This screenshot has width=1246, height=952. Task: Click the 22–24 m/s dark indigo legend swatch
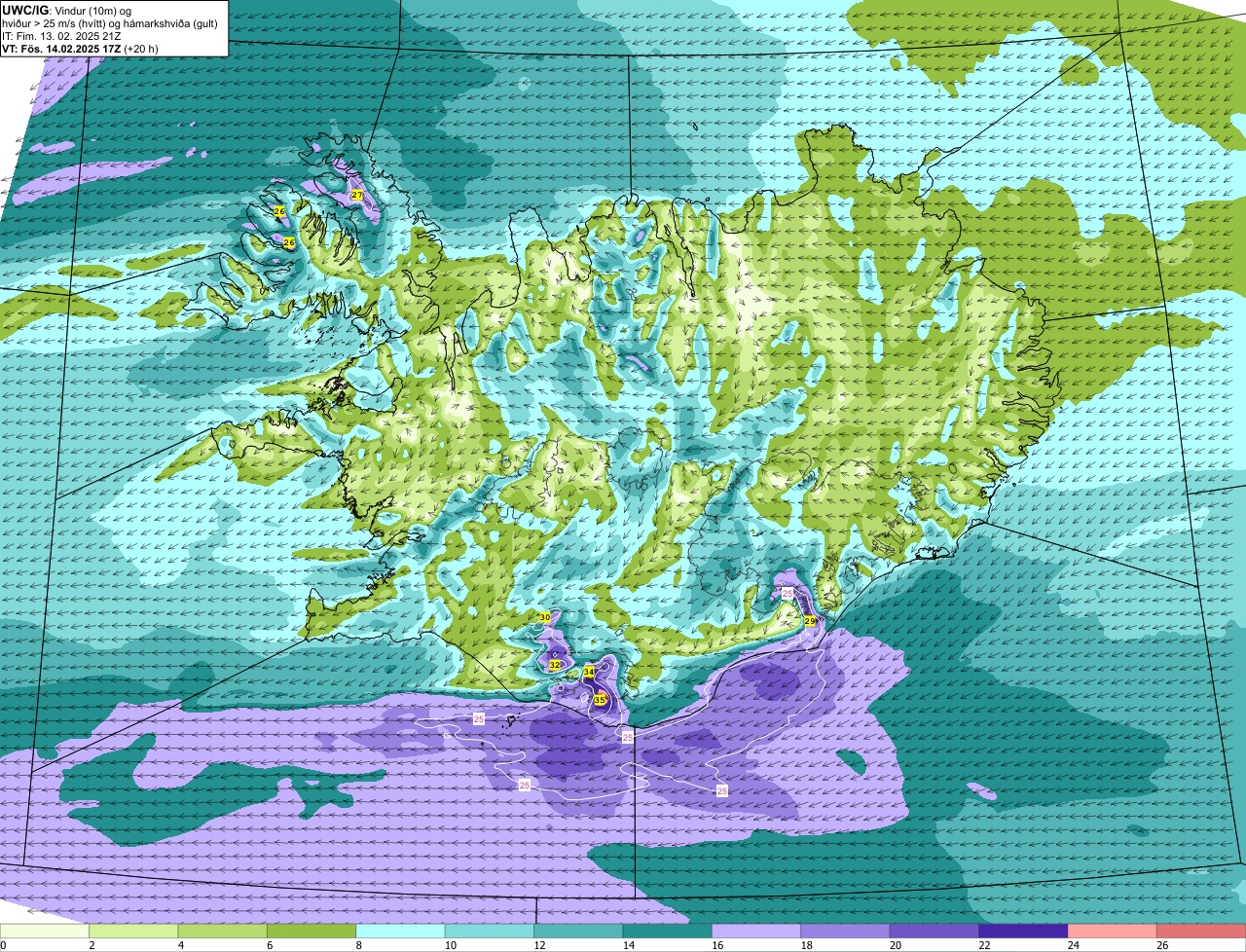click(x=1024, y=931)
